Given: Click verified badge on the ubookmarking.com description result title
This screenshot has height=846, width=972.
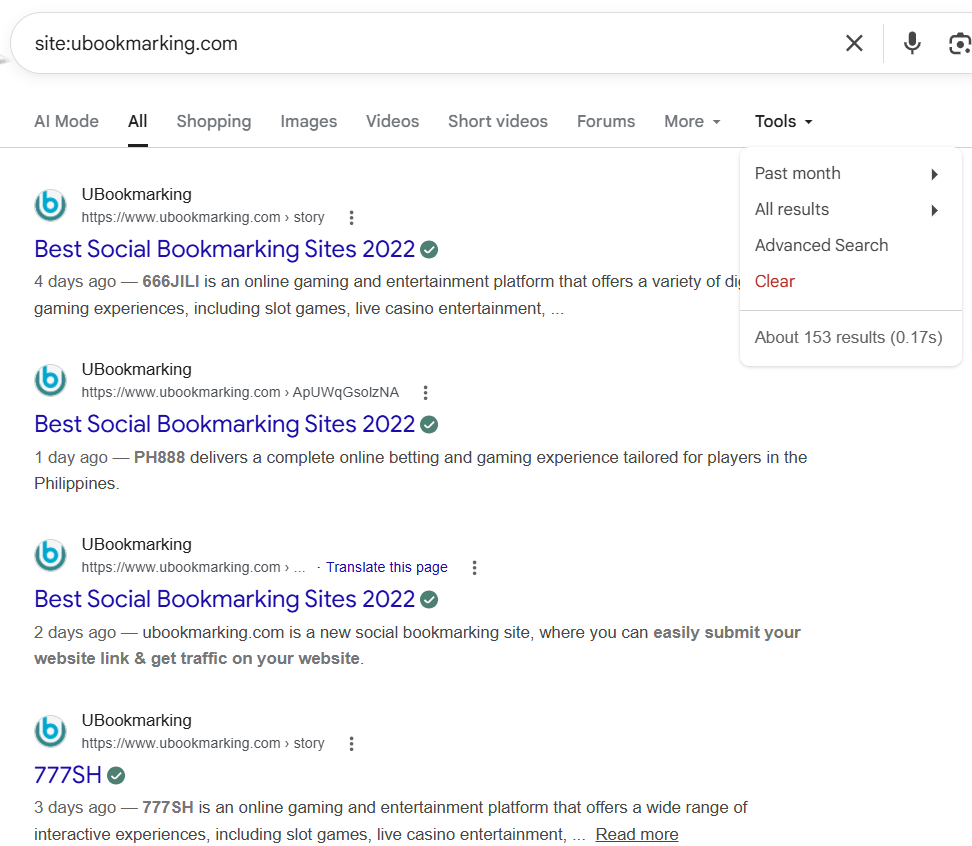Looking at the screenshot, I should tap(429, 600).
